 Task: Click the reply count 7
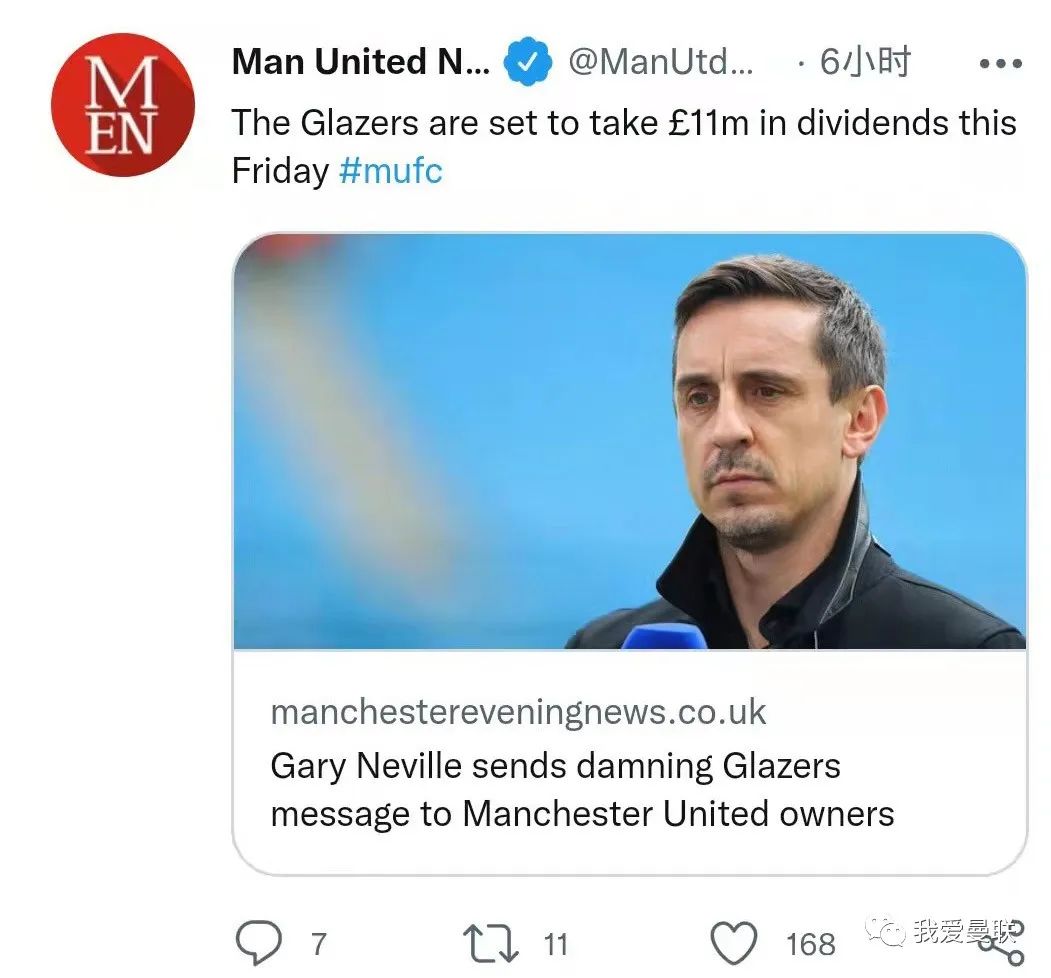coord(318,943)
